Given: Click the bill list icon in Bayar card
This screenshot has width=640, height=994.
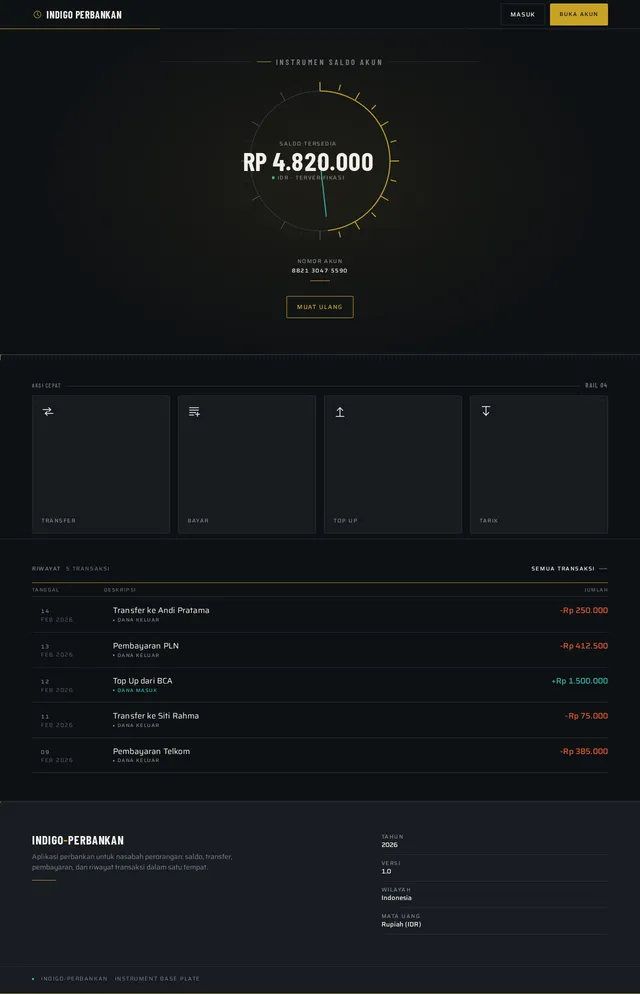Looking at the screenshot, I should [x=194, y=411].
